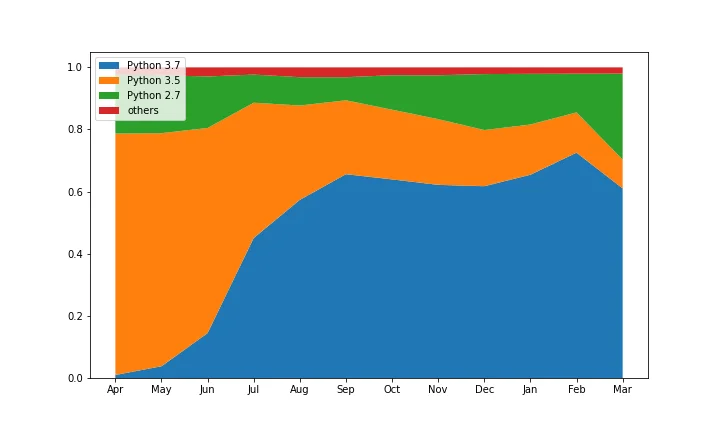720x432 pixels.
Task: Click the Sep x-axis label
Action: pyautogui.click(x=345, y=390)
